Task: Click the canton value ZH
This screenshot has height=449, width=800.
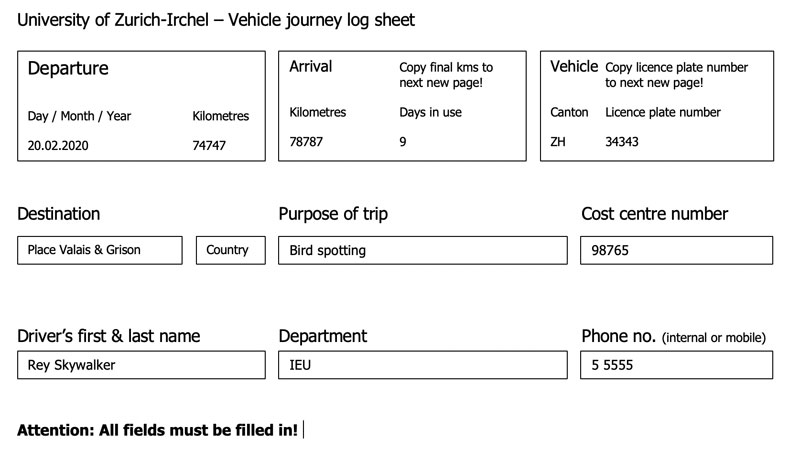Action: 558,142
